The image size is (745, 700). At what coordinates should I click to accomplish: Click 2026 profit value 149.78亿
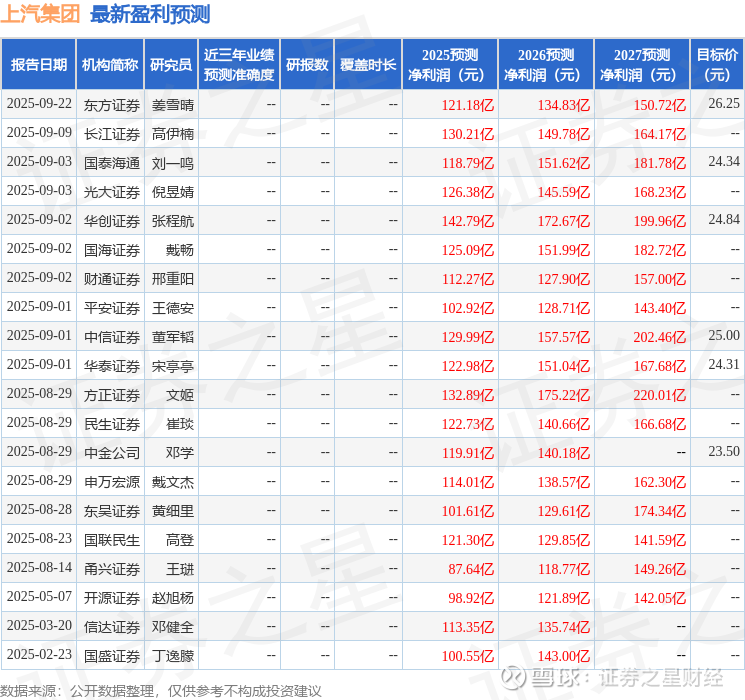point(564,134)
